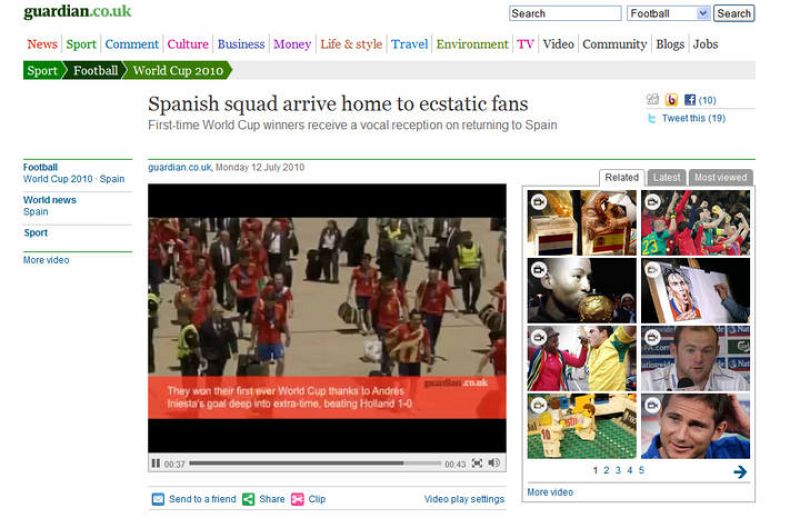
Task: Switch to the Most viewed tab
Action: tap(720, 177)
